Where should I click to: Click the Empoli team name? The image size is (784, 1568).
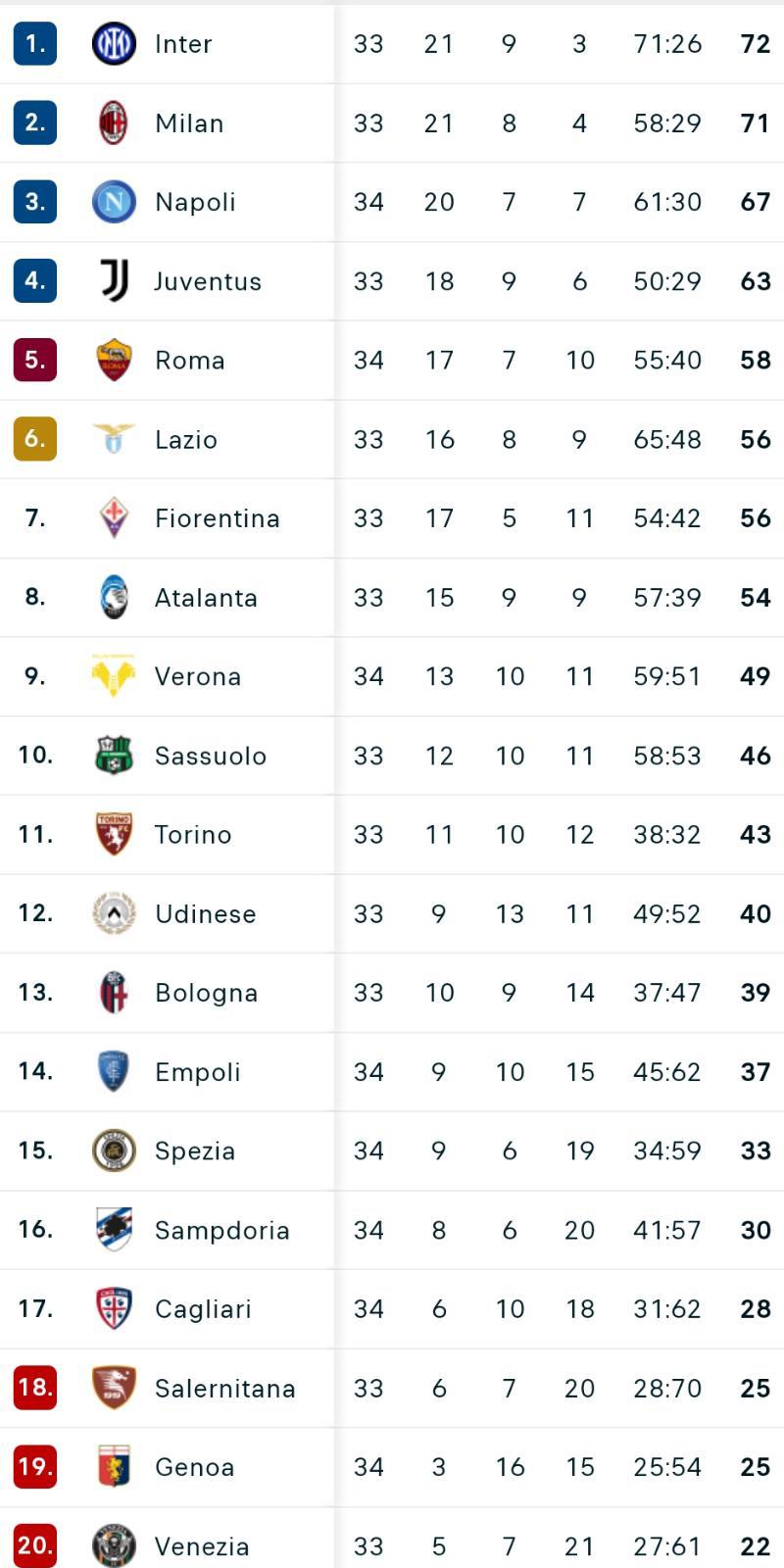(x=197, y=1072)
